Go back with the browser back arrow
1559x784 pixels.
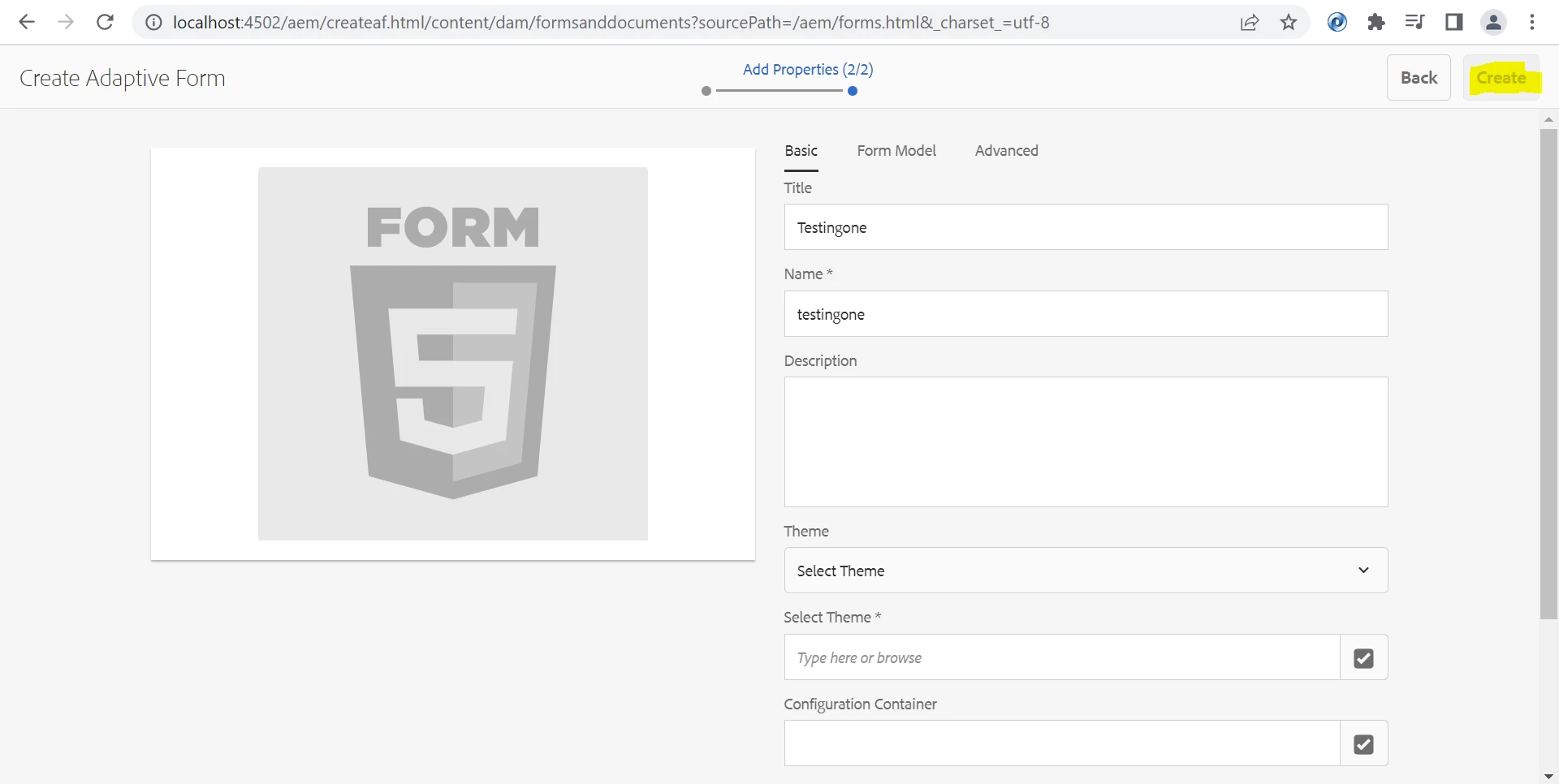point(27,23)
